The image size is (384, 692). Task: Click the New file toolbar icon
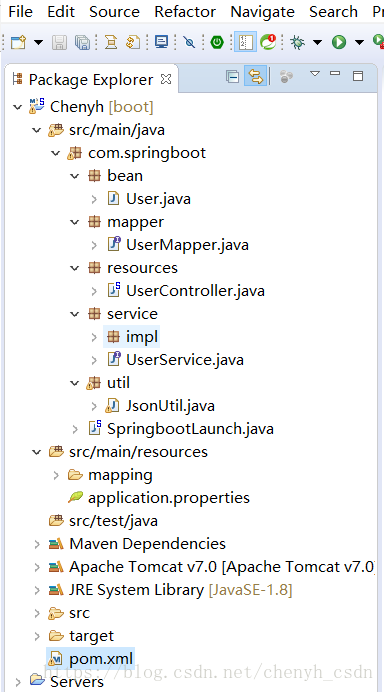click(x=19, y=42)
